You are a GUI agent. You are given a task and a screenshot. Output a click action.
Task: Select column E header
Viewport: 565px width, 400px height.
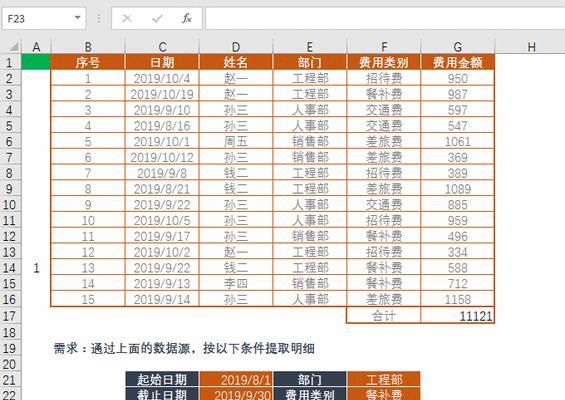(x=310, y=47)
